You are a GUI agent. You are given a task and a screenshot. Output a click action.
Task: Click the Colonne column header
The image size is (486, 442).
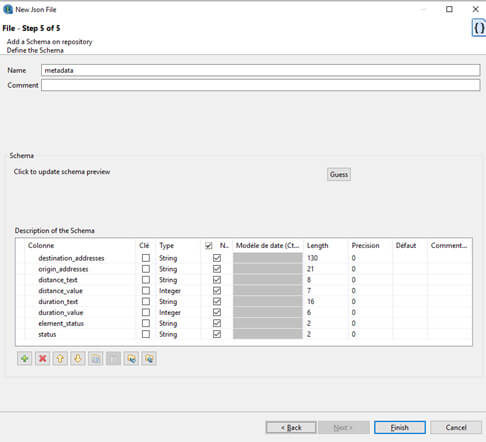(x=41, y=246)
